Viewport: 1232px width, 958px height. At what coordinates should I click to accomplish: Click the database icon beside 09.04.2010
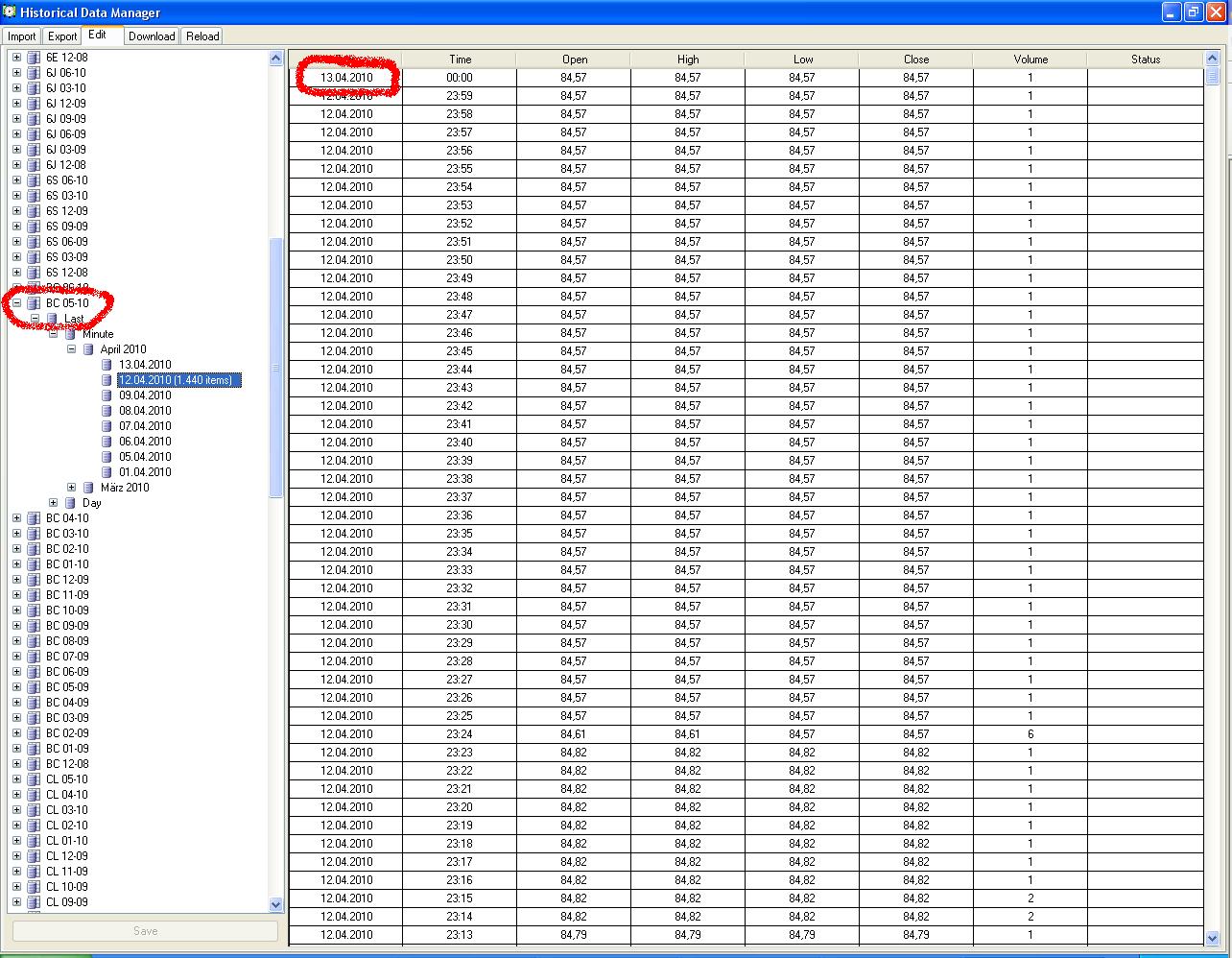[107, 395]
